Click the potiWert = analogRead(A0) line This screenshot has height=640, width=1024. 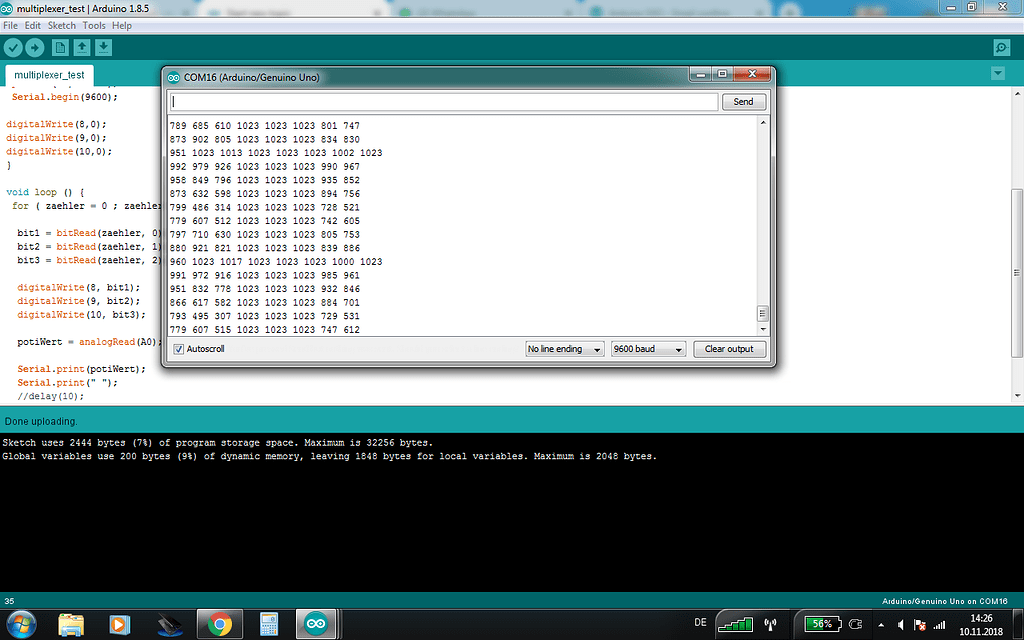point(87,342)
